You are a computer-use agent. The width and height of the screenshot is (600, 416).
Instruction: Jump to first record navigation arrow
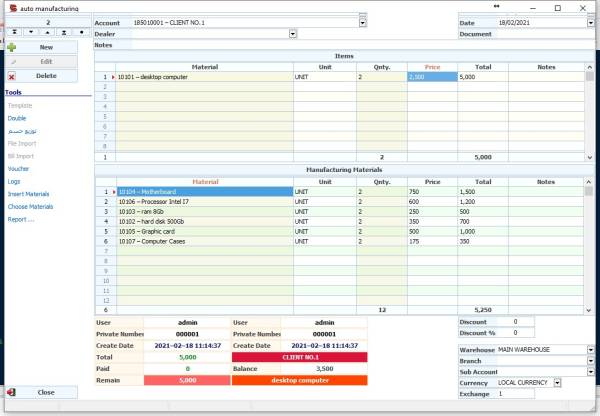[x=15, y=32]
